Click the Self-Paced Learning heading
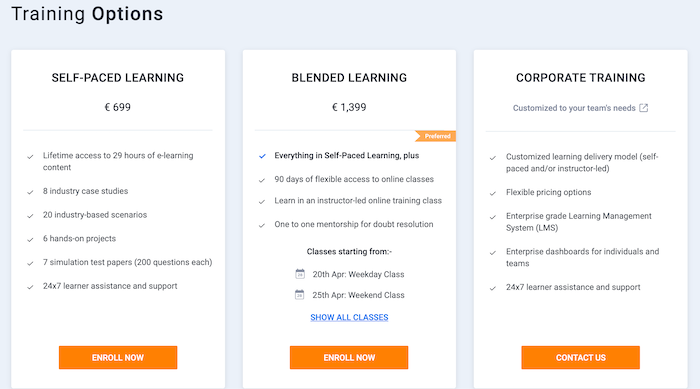The image size is (700, 389). 118,78
